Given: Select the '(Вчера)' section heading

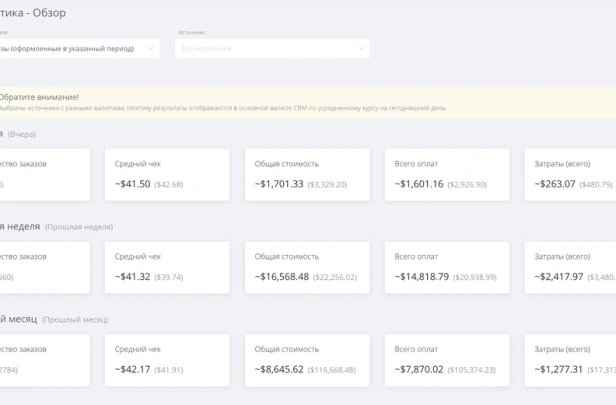Looking at the screenshot, I should [x=22, y=134].
